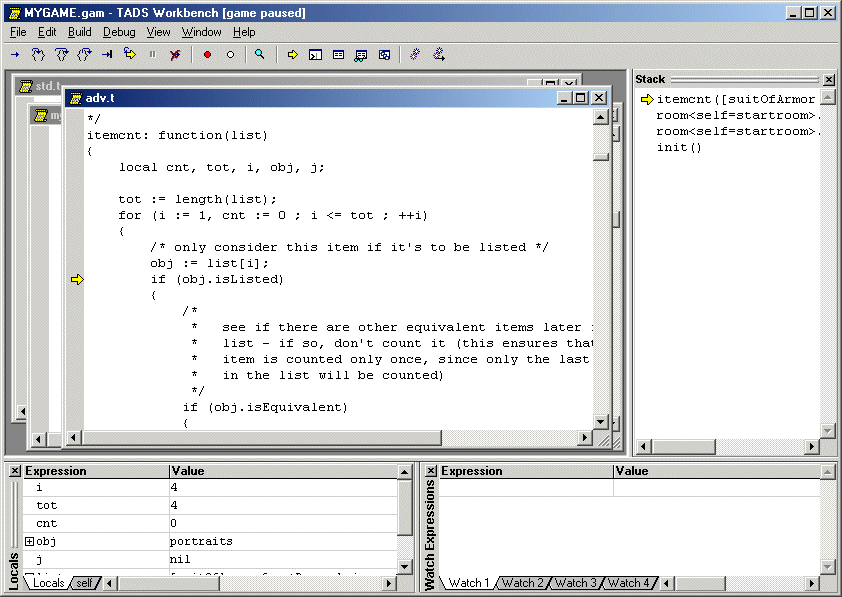The image size is (842, 597).
Task: Switch to the Watch 2 tab
Action: click(523, 583)
